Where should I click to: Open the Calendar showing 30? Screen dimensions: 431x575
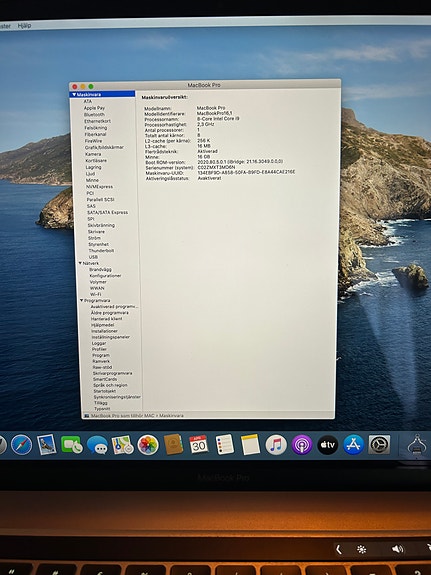click(x=198, y=444)
